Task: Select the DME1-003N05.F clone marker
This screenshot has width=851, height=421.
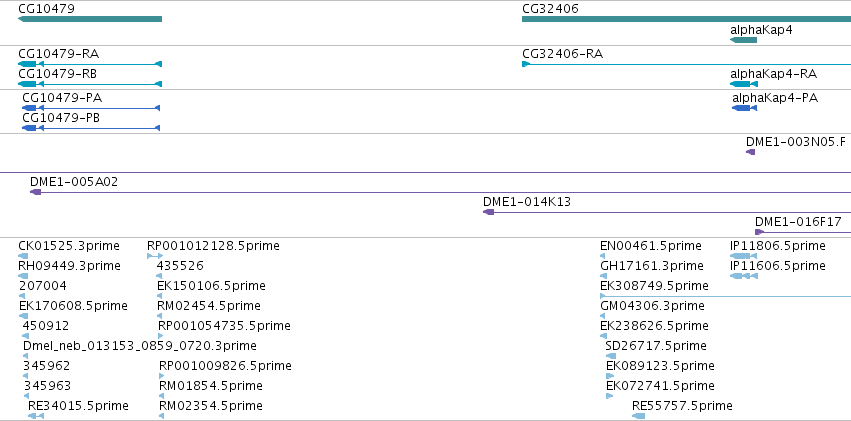Action: click(751, 152)
